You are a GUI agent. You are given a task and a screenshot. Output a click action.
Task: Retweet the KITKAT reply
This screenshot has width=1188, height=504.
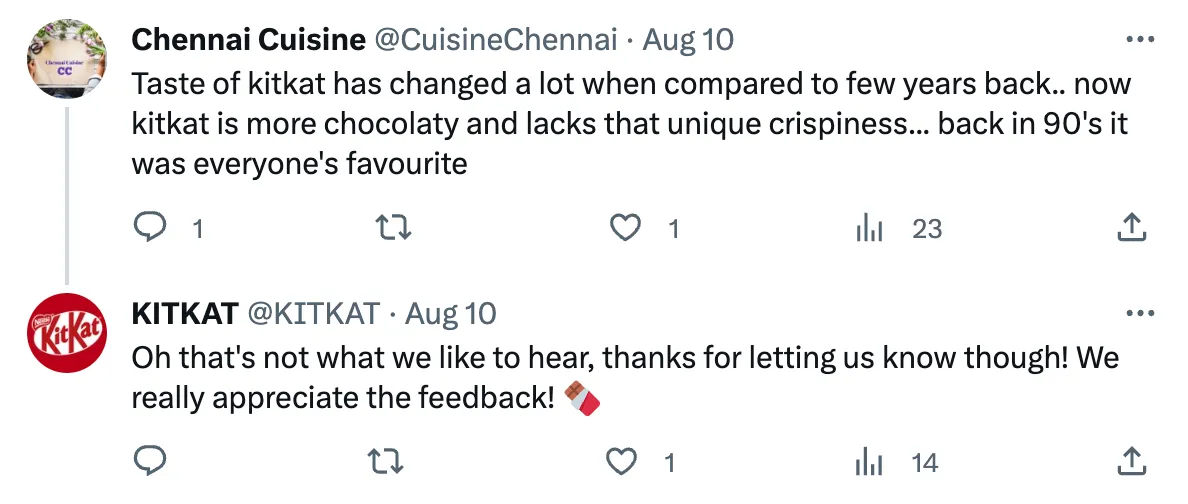(x=385, y=461)
